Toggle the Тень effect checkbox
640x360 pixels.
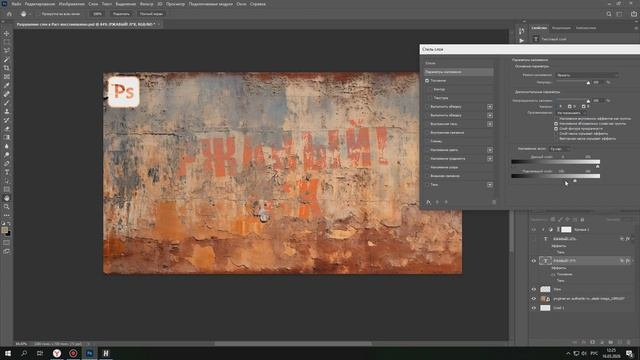(427, 184)
